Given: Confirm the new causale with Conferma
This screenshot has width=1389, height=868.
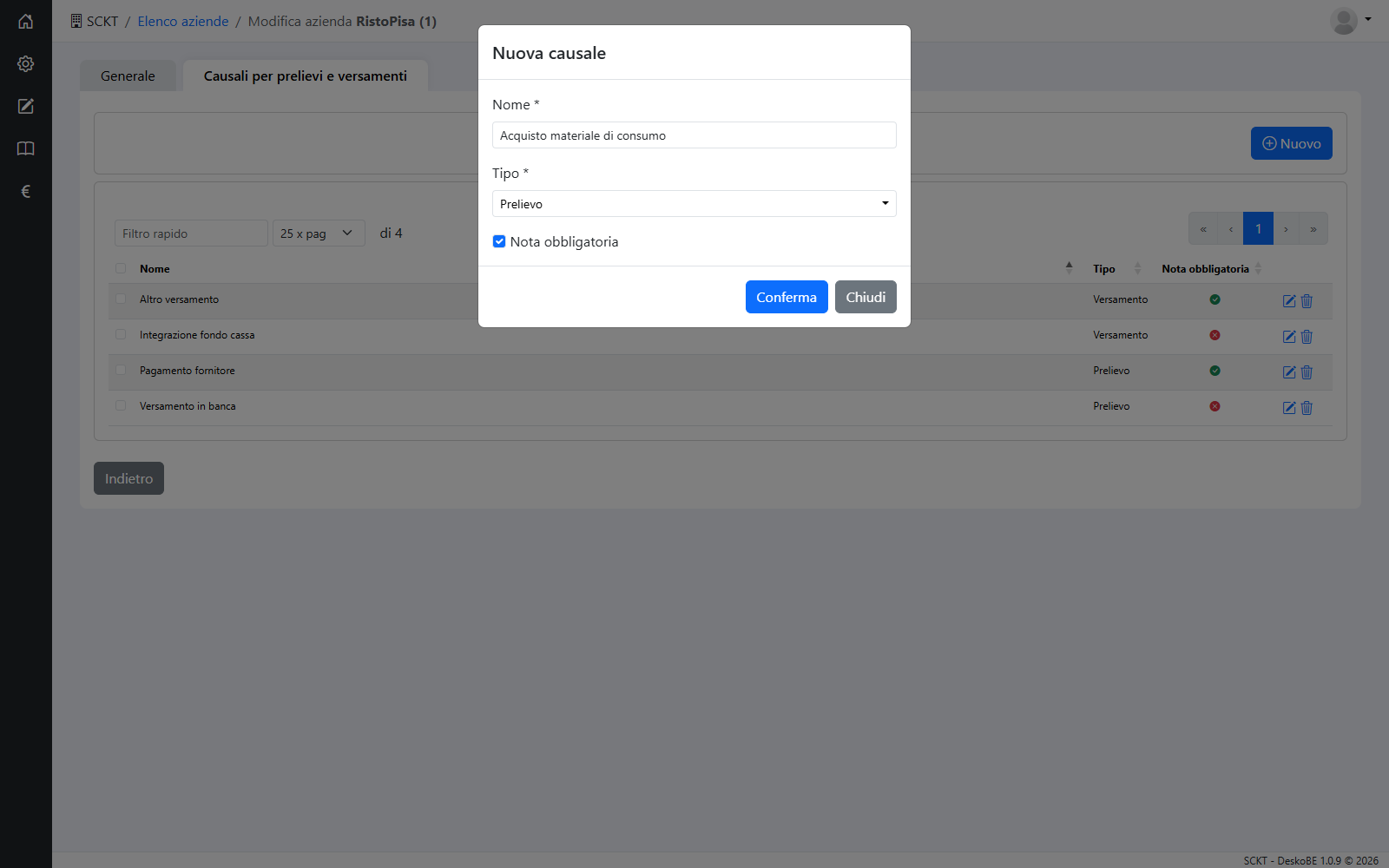Looking at the screenshot, I should (787, 297).
